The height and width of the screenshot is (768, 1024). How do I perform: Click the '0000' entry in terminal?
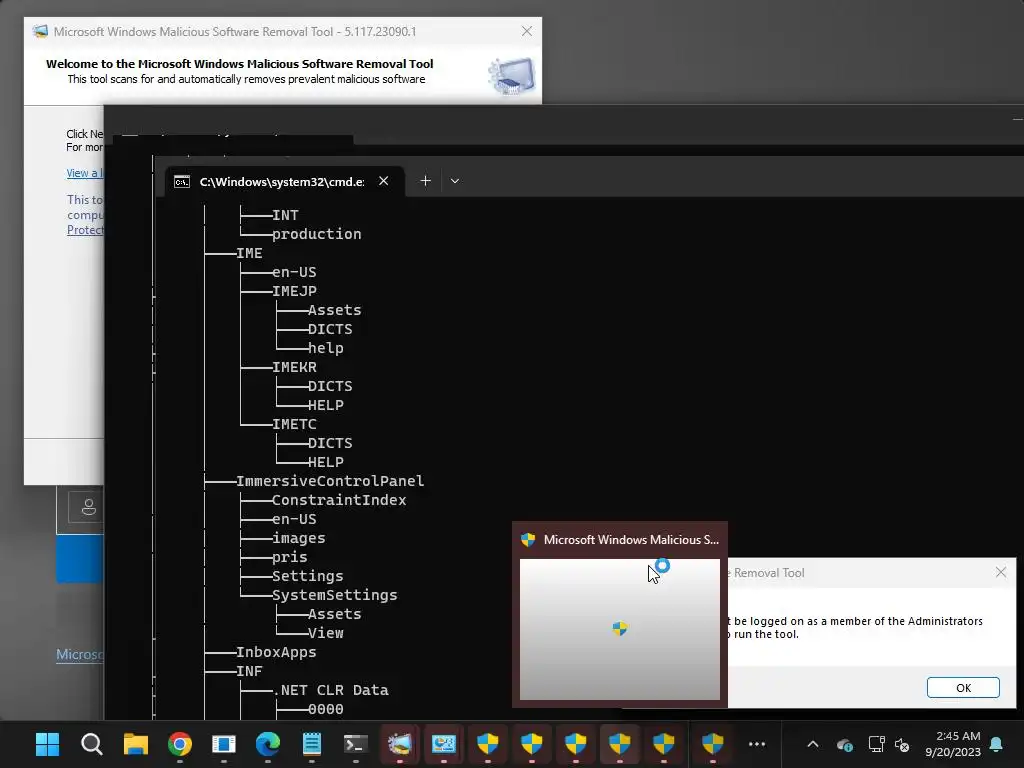coord(325,709)
